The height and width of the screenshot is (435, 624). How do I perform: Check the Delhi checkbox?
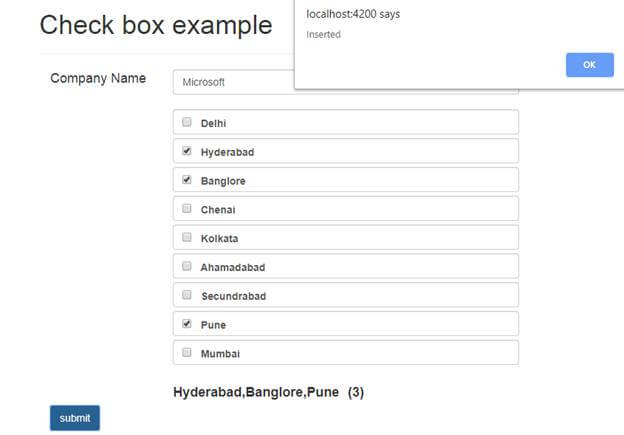pos(187,122)
